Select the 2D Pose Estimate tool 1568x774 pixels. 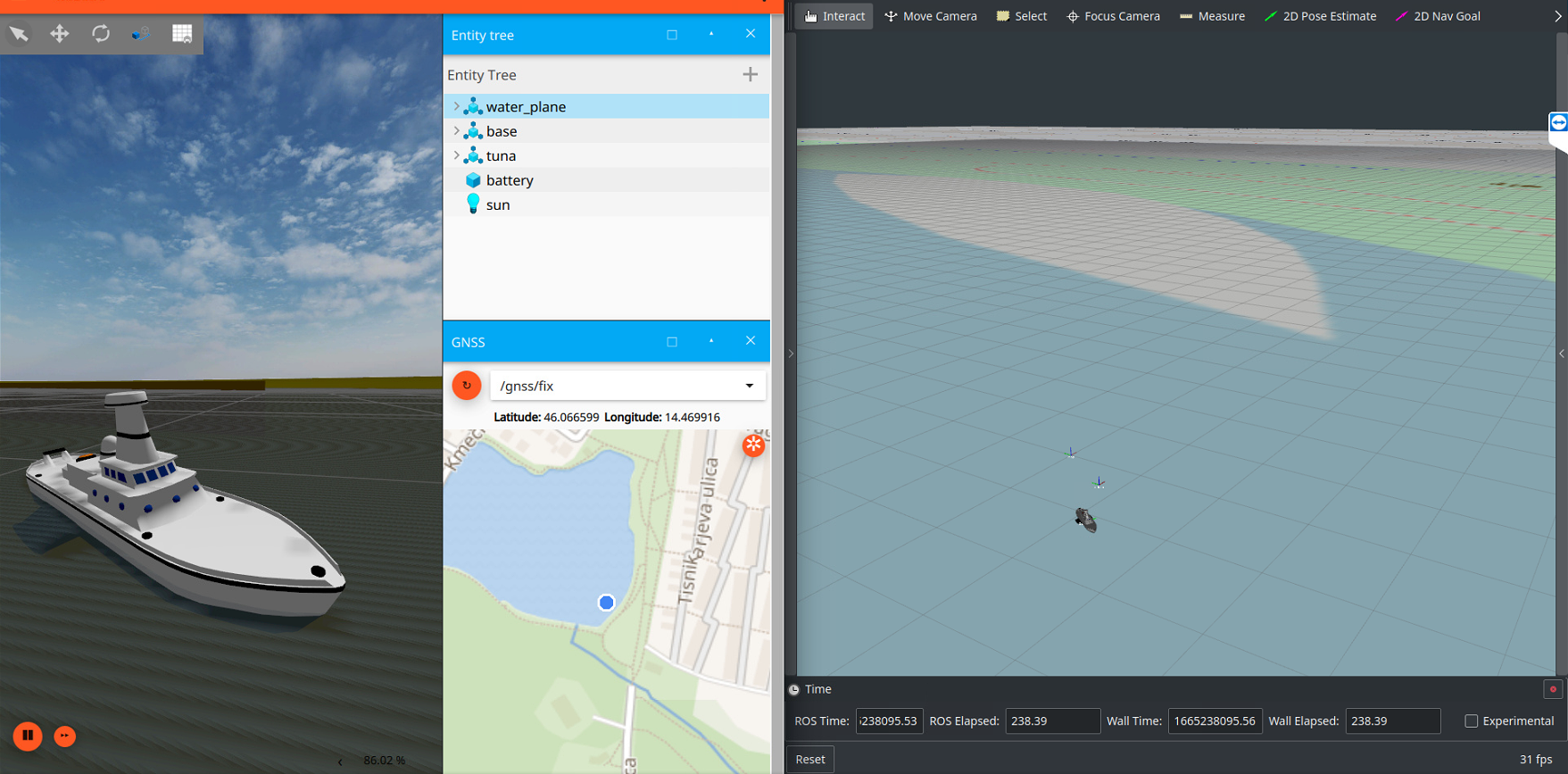pyautogui.click(x=1320, y=16)
